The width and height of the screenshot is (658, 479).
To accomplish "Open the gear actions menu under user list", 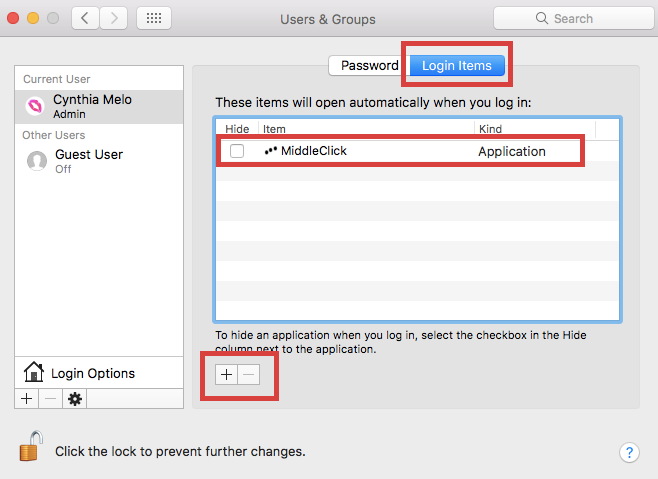I will [x=75, y=399].
